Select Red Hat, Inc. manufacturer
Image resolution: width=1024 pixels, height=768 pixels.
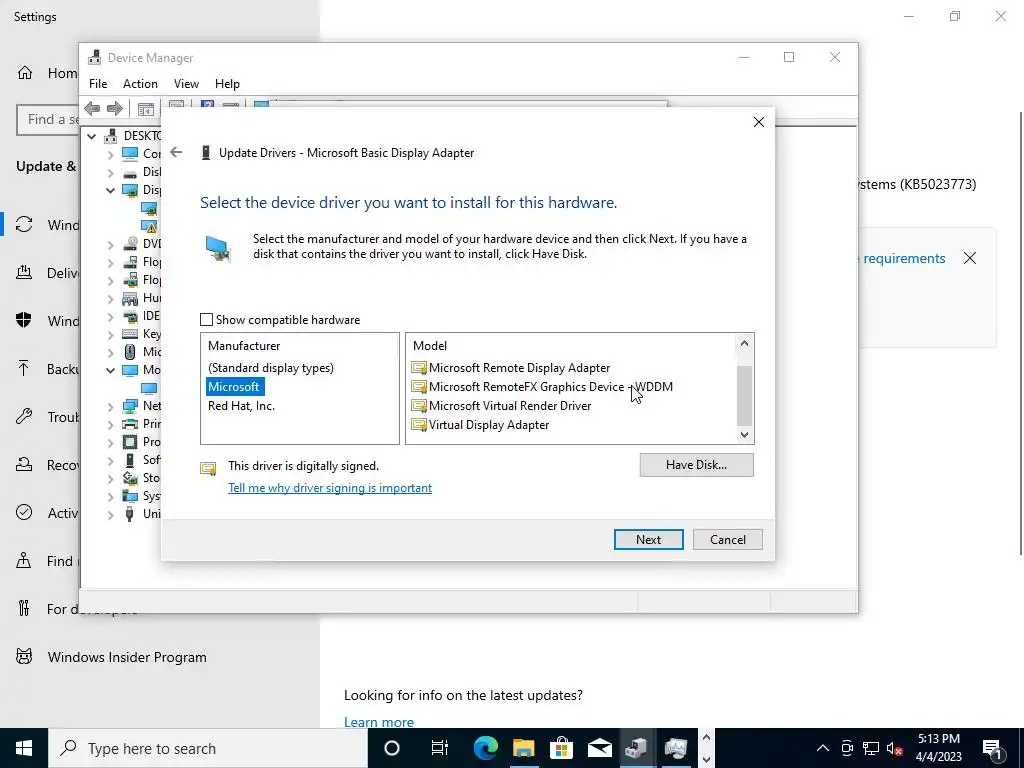pyautogui.click(x=241, y=406)
